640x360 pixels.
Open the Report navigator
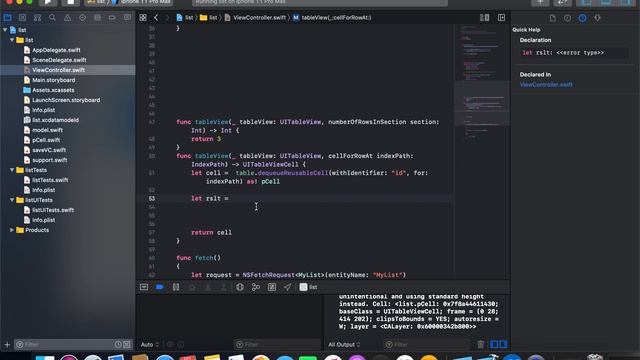[127, 18]
